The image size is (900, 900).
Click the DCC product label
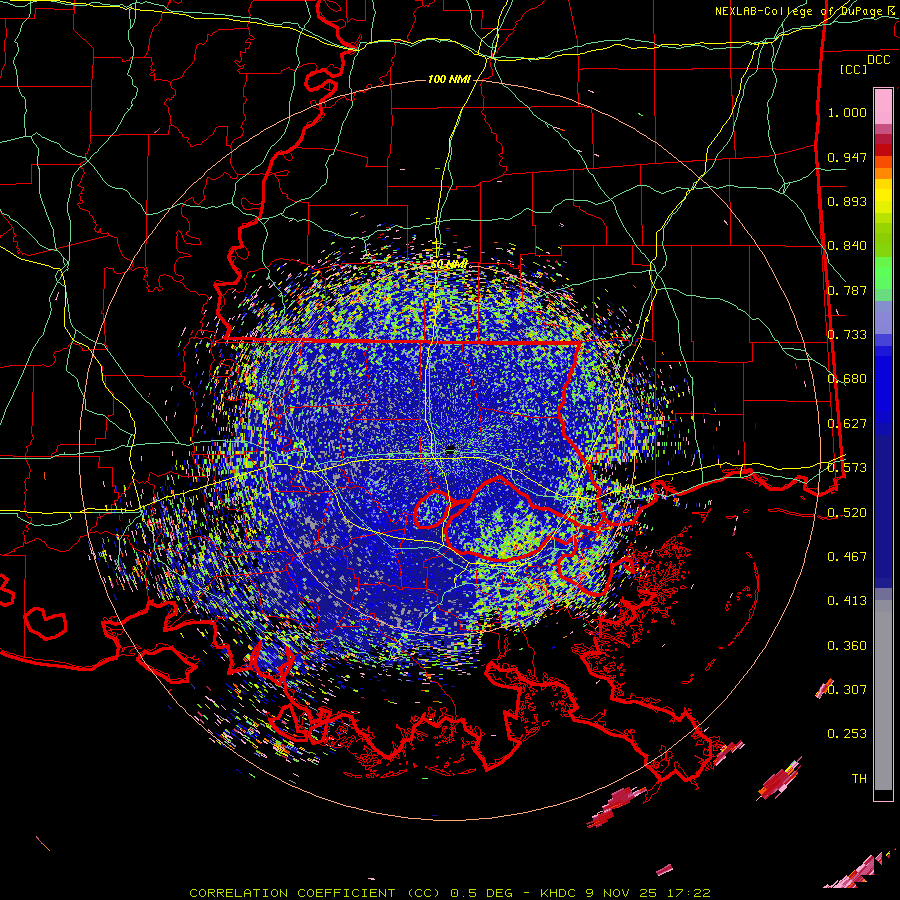[878, 60]
